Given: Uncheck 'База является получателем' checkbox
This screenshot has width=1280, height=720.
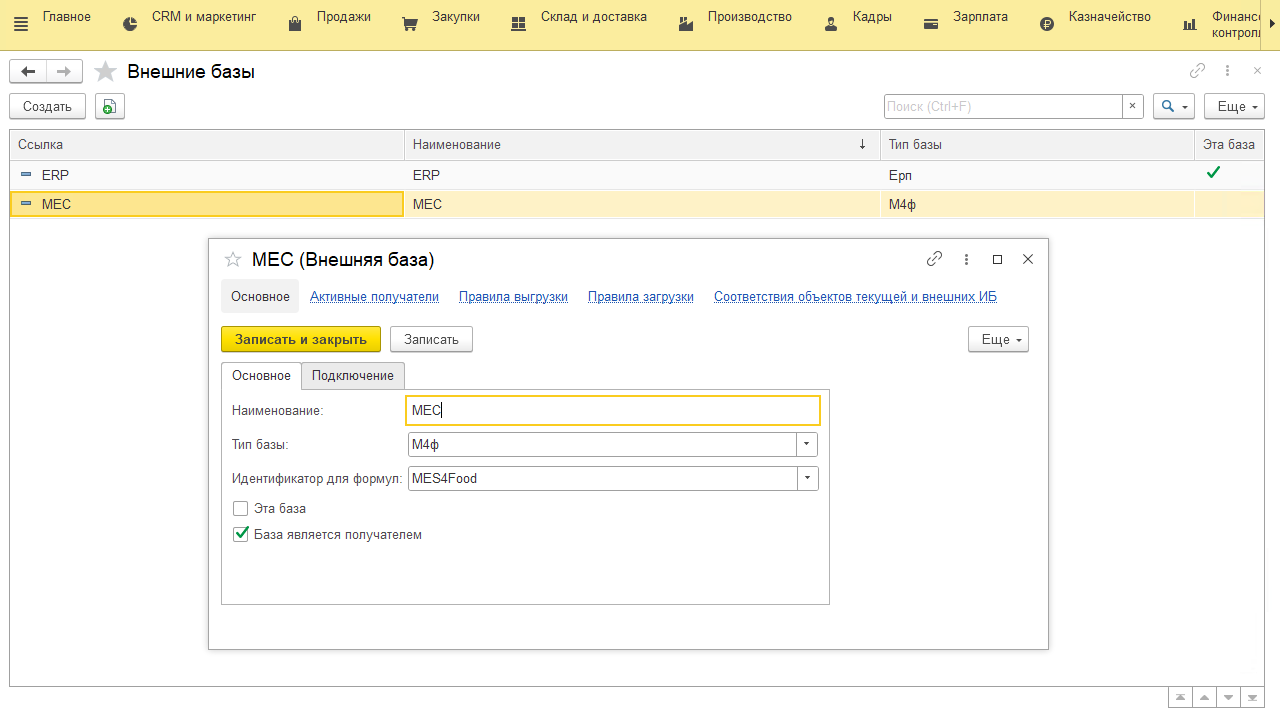Looking at the screenshot, I should 240,534.
